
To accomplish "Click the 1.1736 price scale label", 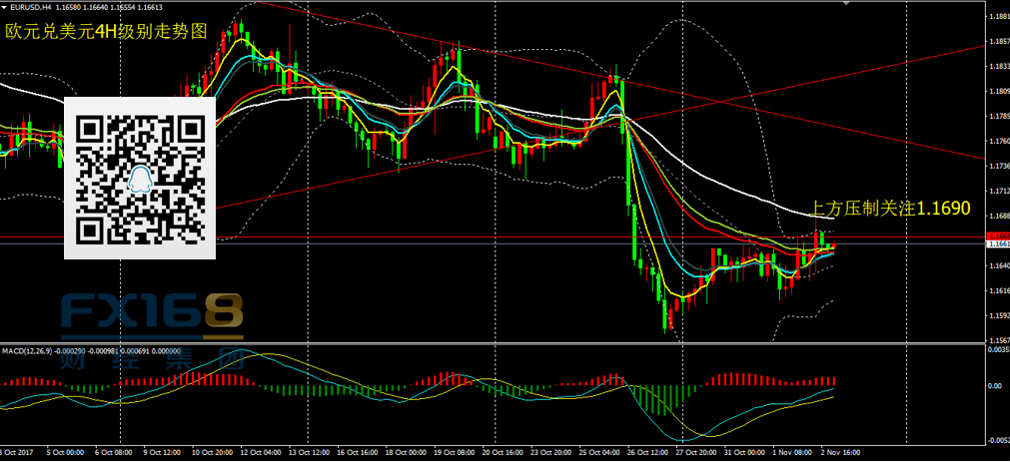I will click(x=996, y=166).
